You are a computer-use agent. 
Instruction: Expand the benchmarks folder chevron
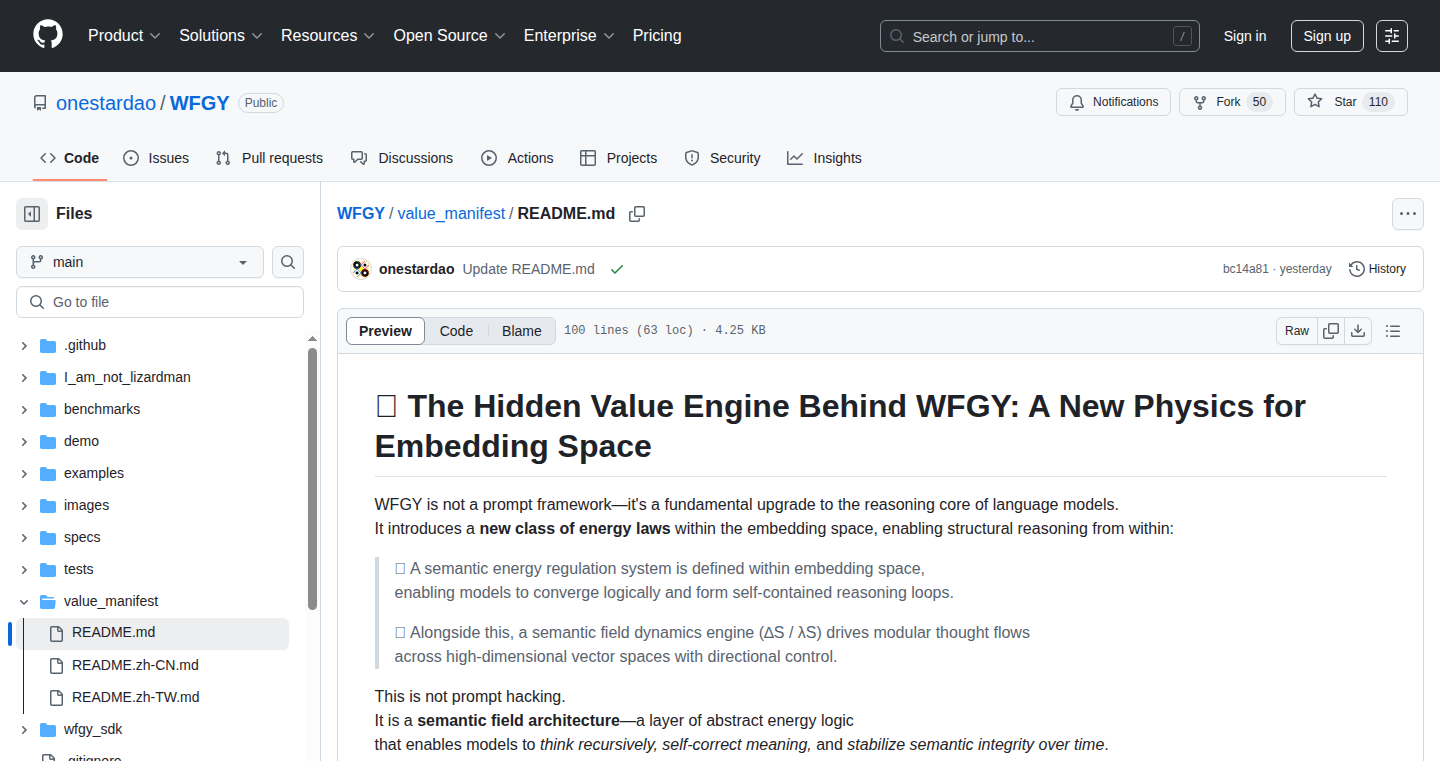(x=24, y=410)
